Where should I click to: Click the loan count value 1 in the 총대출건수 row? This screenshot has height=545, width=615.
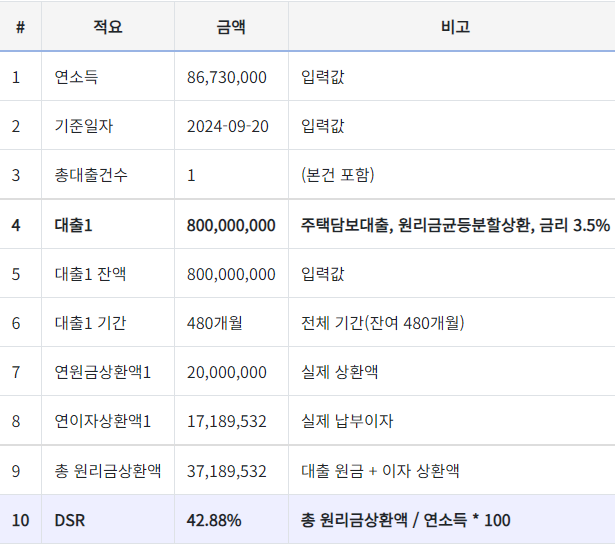click(x=191, y=175)
